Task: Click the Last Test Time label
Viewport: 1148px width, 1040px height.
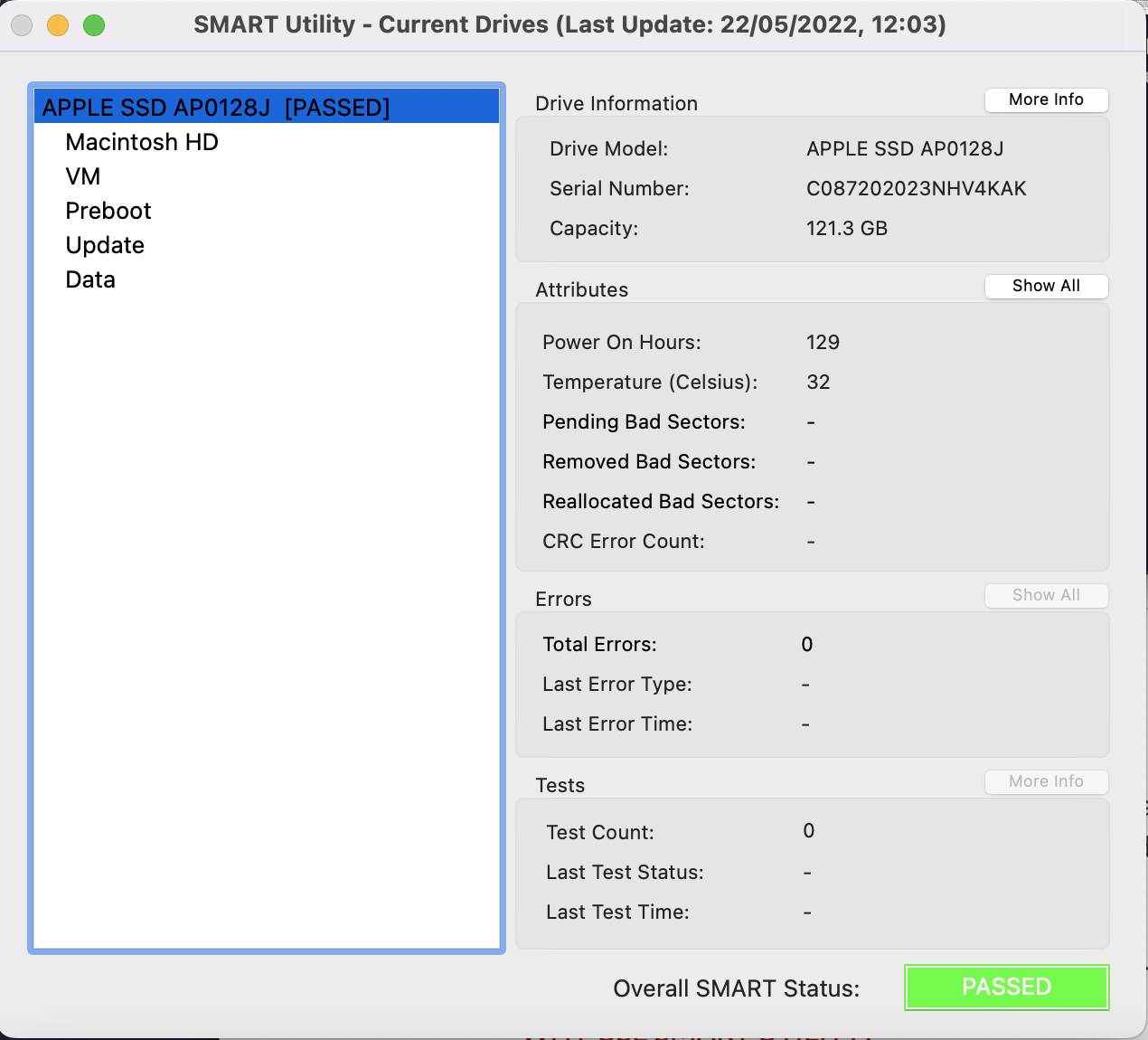Action: [617, 912]
